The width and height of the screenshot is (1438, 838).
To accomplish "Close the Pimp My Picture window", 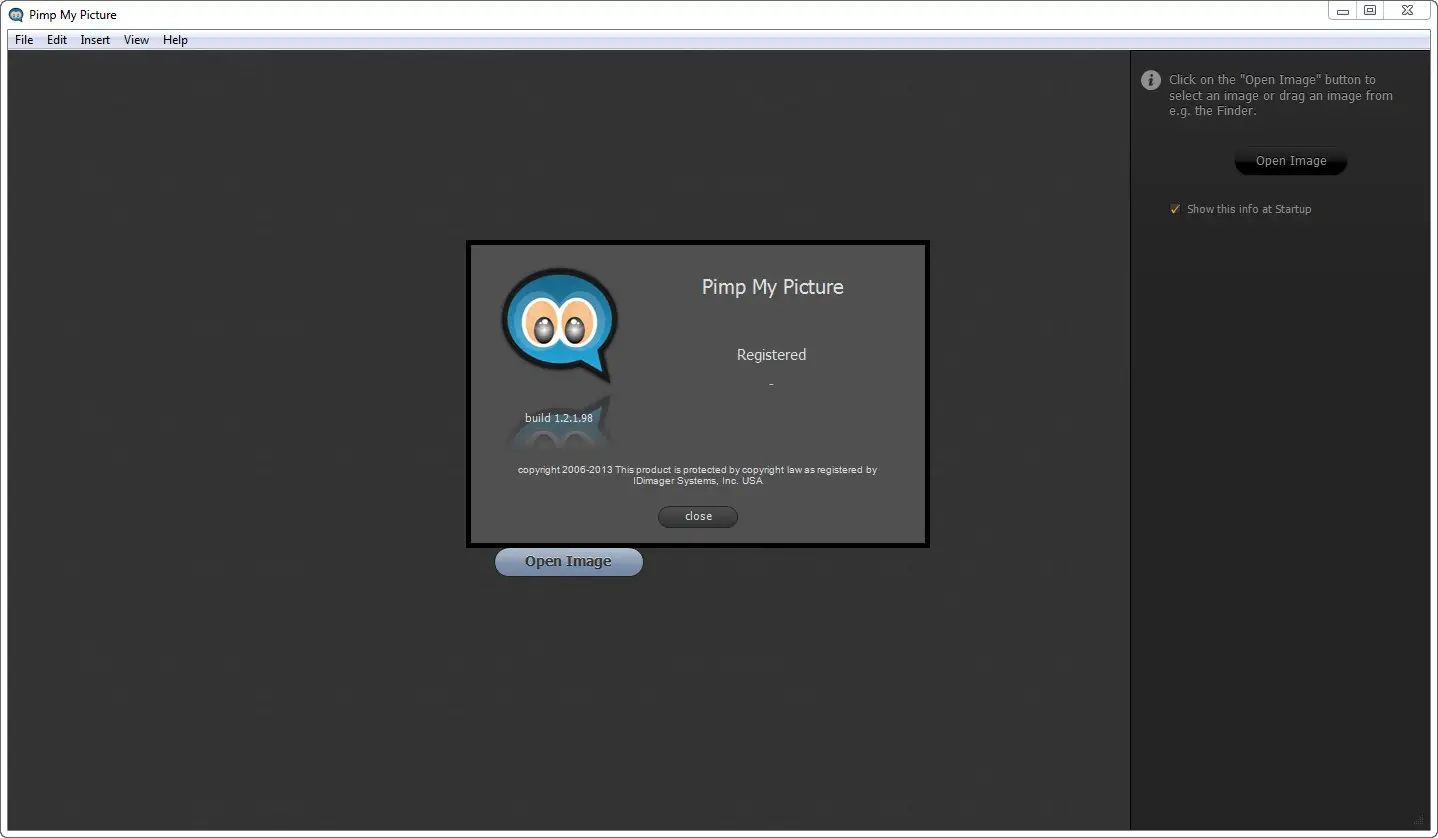I will [1407, 10].
